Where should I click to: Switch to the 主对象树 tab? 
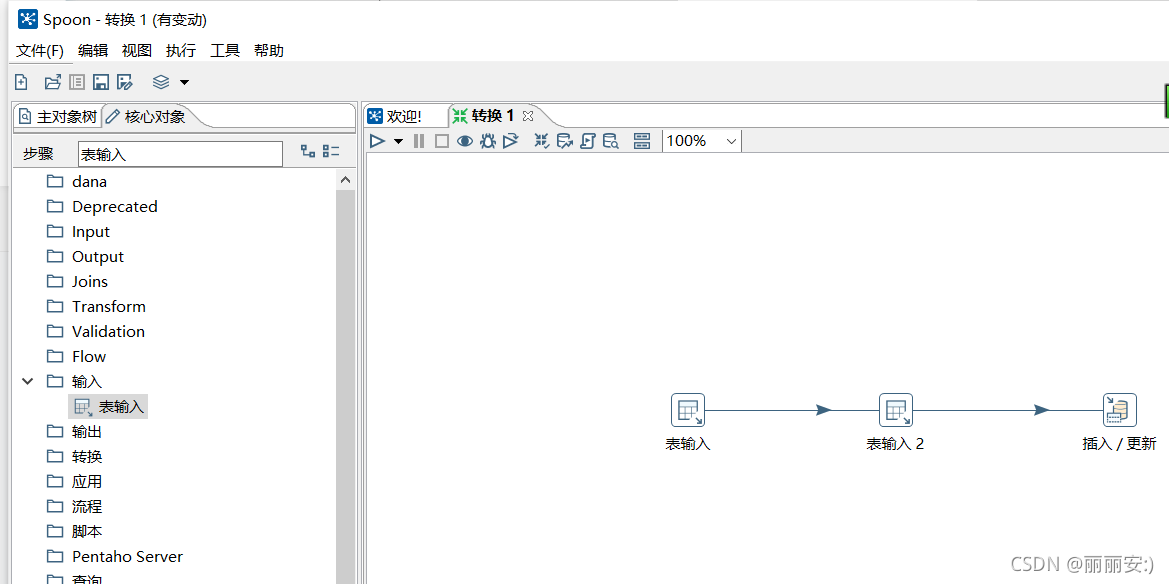[58, 116]
